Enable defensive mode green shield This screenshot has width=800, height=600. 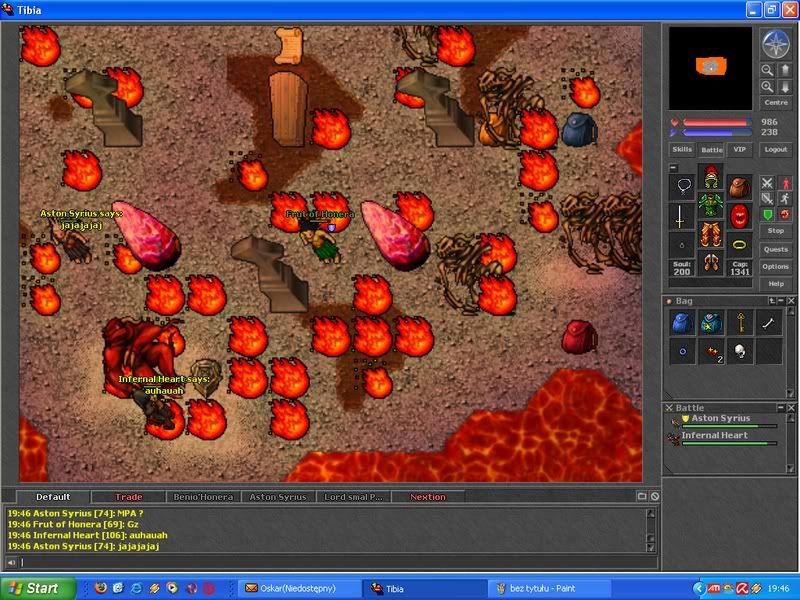tap(767, 215)
